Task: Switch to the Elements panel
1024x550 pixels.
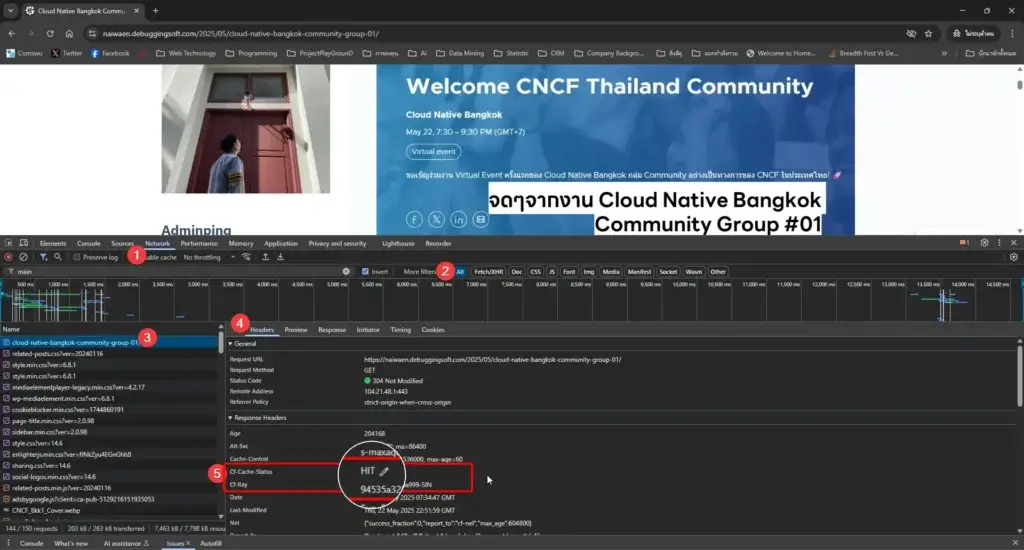Action: [53, 243]
